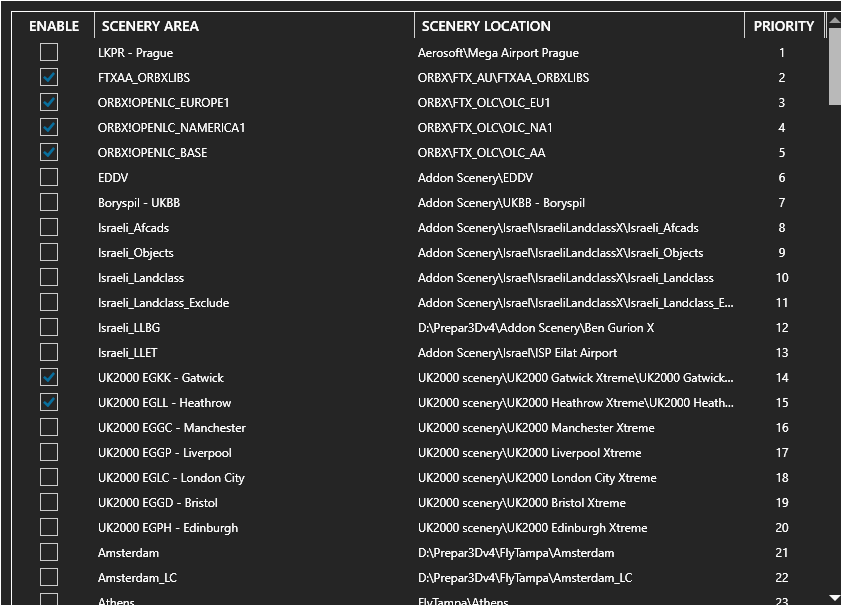Image resolution: width=841 pixels, height=605 pixels.
Task: Check the Israeli_LLBG checkbox
Action: coord(49,328)
